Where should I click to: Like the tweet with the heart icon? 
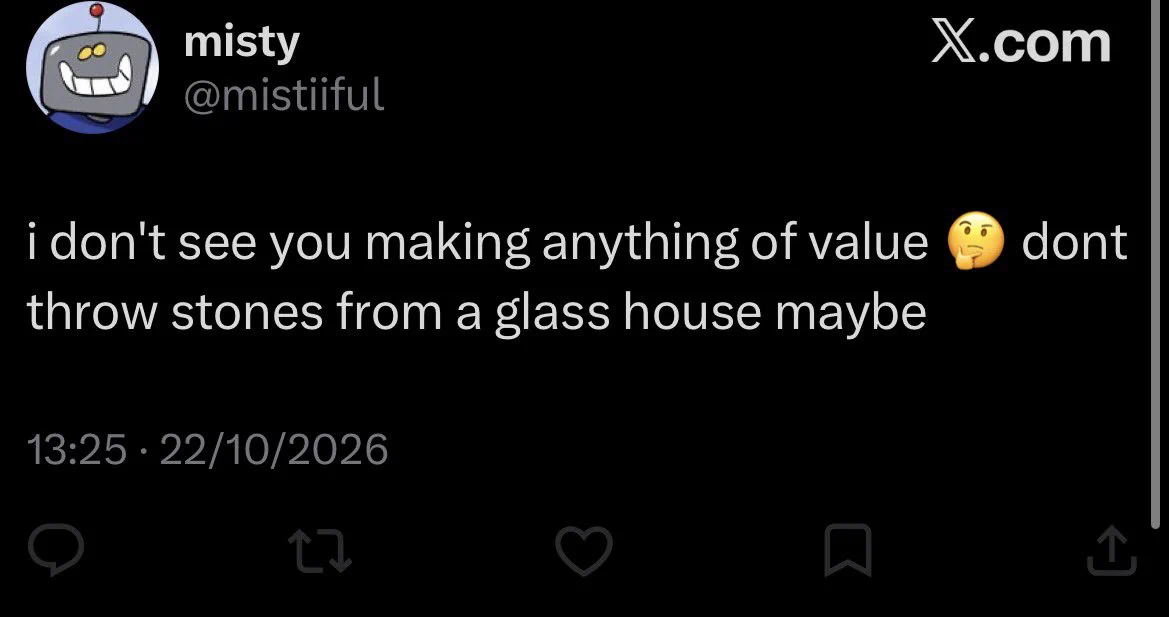(584, 551)
